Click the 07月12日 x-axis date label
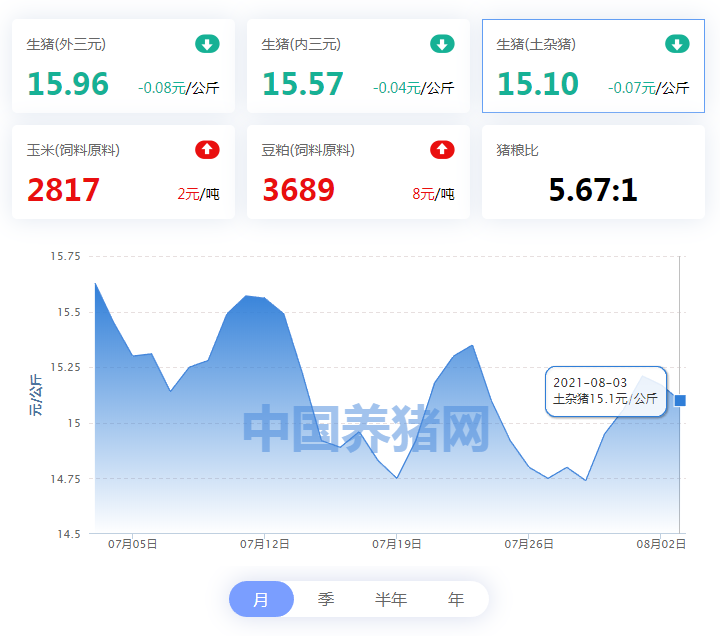Image resolution: width=720 pixels, height=636 pixels. (x=265, y=544)
